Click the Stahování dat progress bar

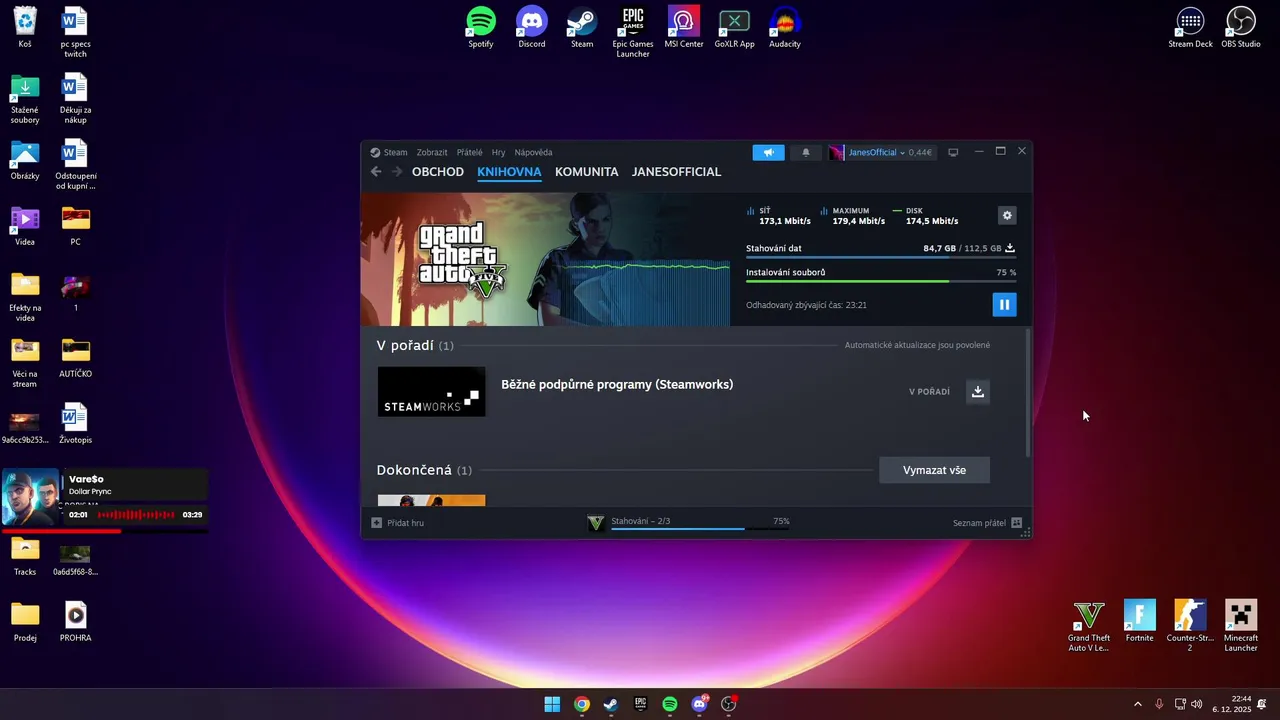(x=881, y=258)
